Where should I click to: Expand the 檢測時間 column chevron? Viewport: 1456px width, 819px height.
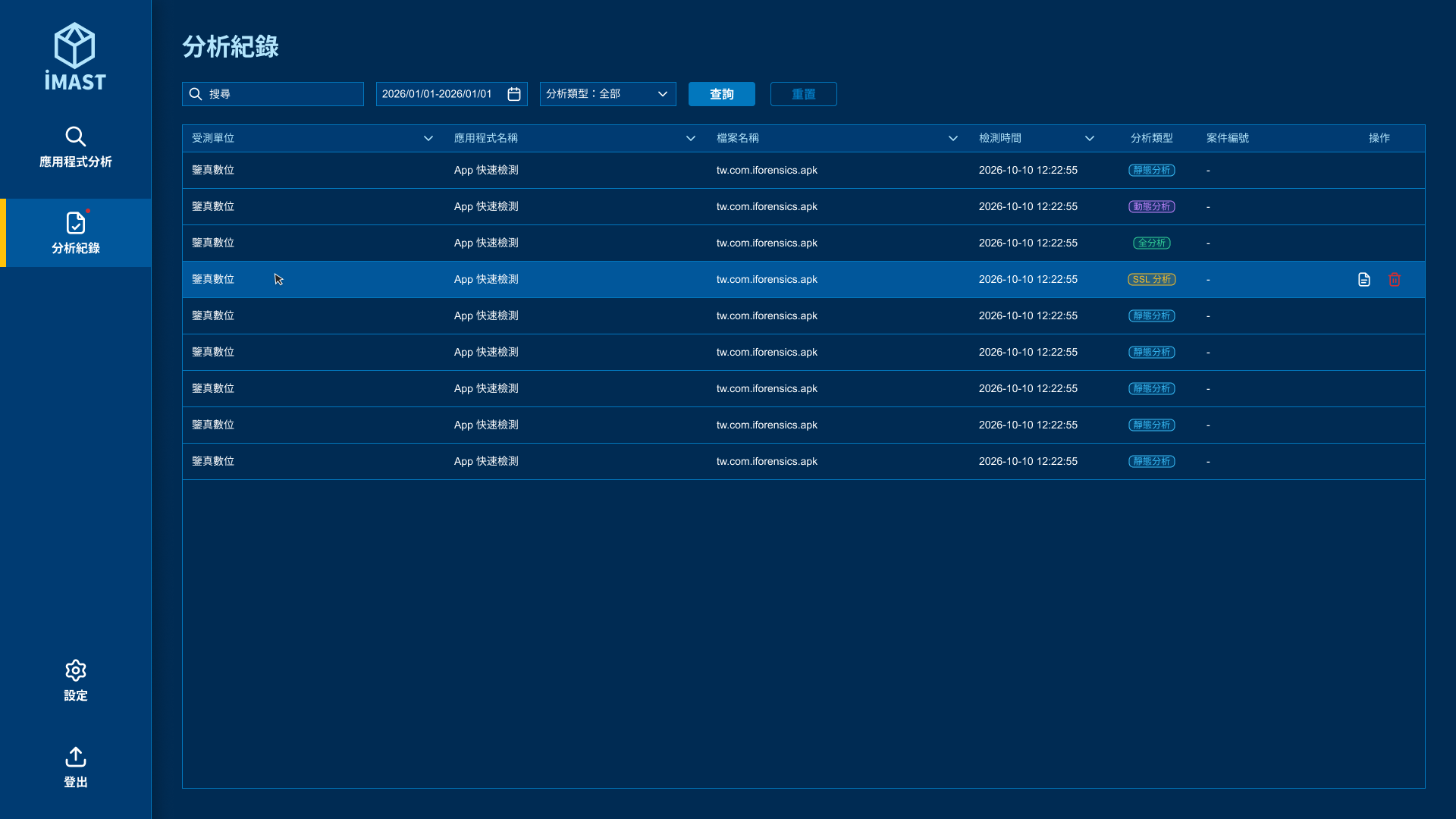(x=1090, y=138)
